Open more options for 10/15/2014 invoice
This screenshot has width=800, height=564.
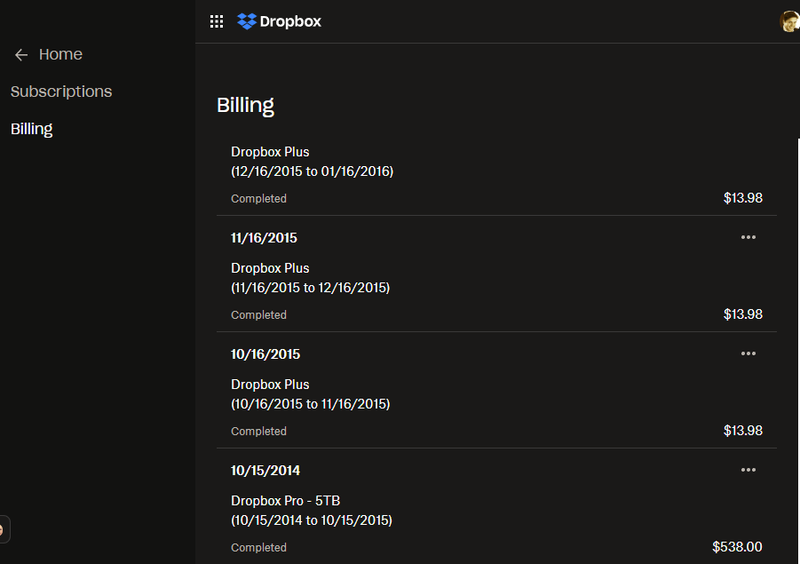[x=748, y=470]
